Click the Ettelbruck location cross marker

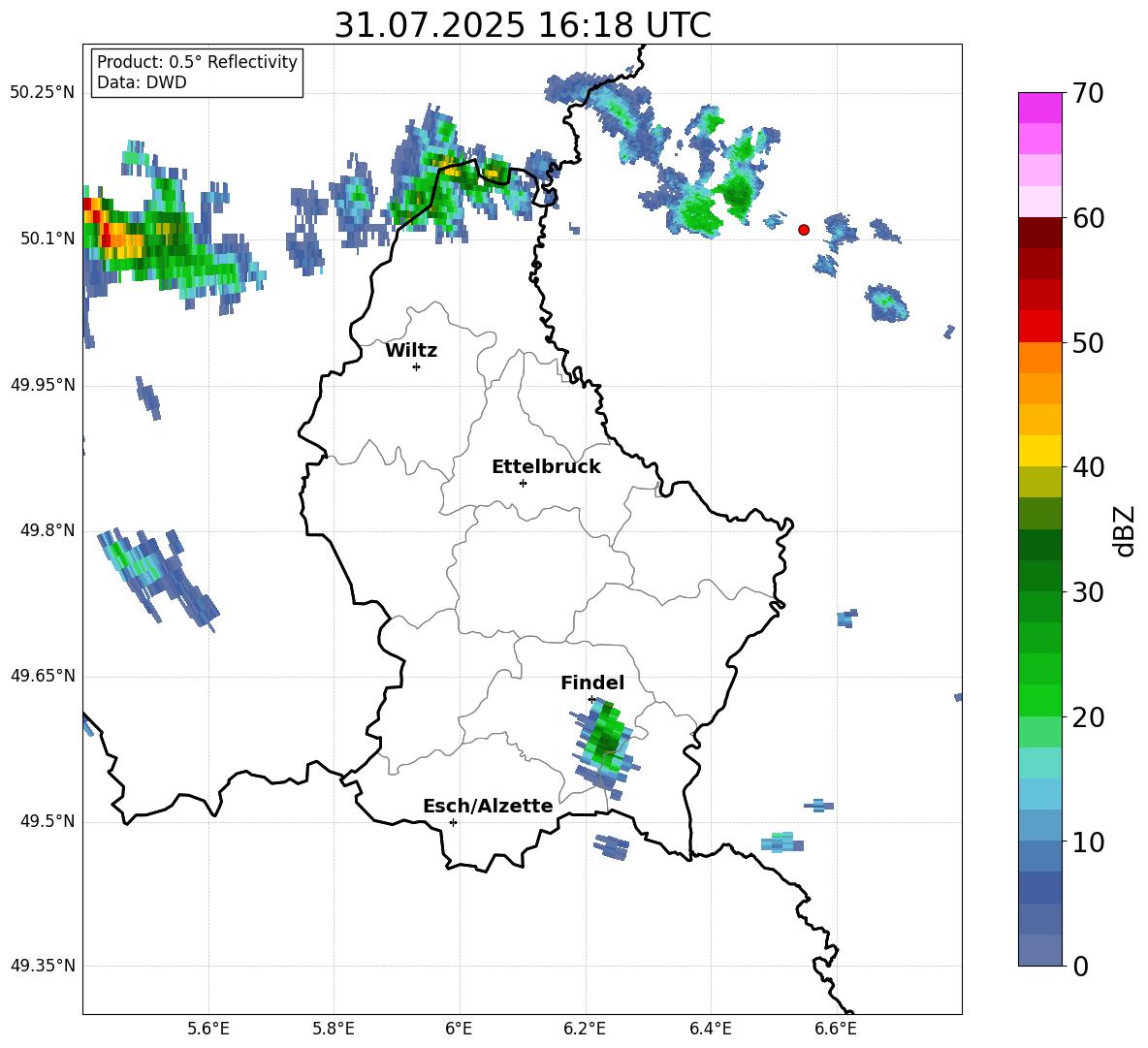point(523,483)
